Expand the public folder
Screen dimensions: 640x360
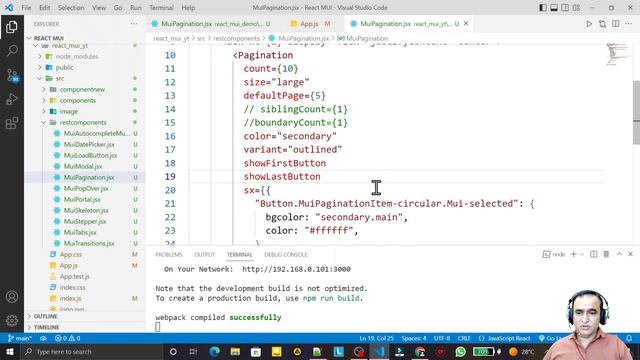click(64, 67)
